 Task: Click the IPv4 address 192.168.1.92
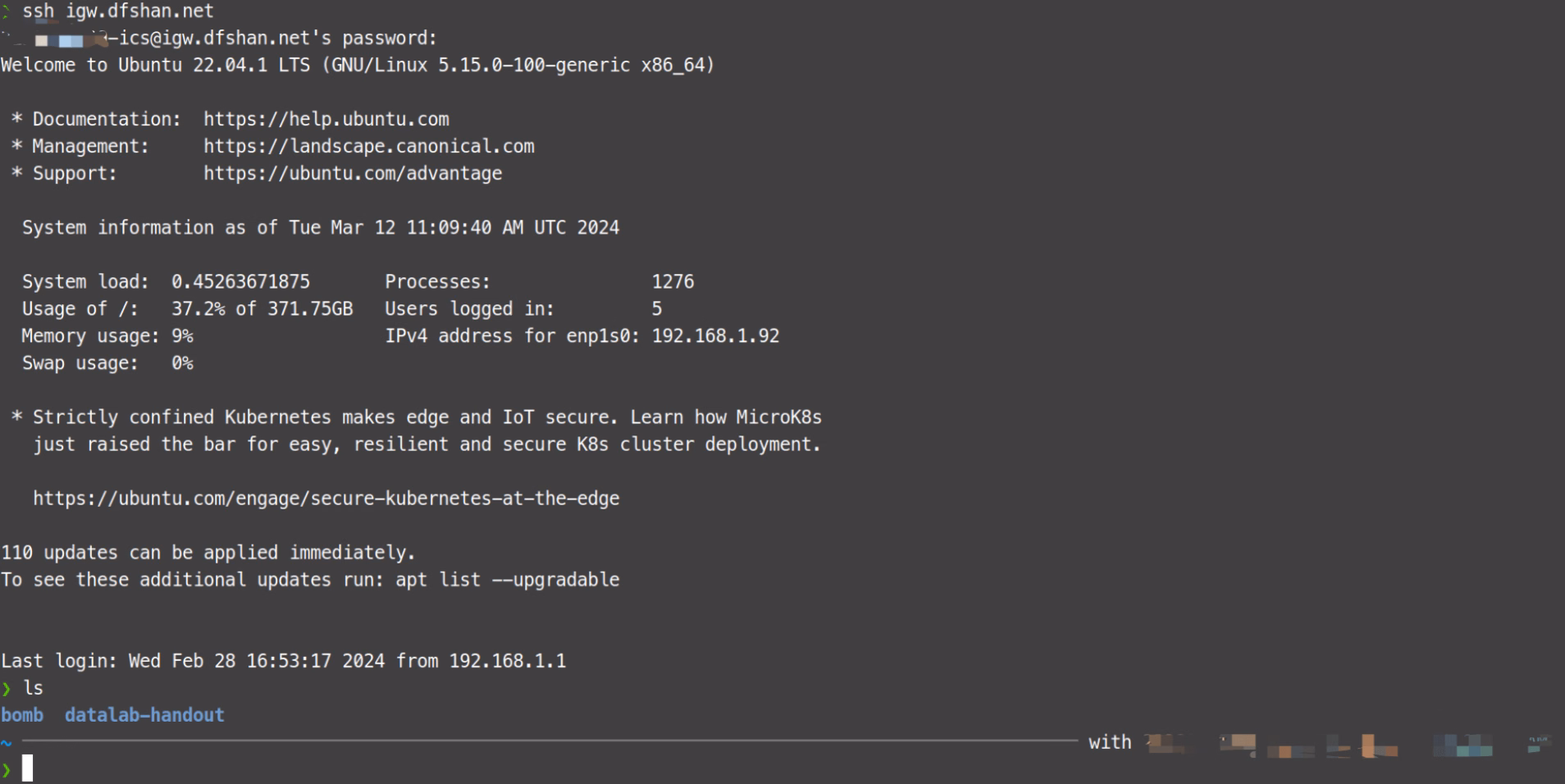(715, 336)
